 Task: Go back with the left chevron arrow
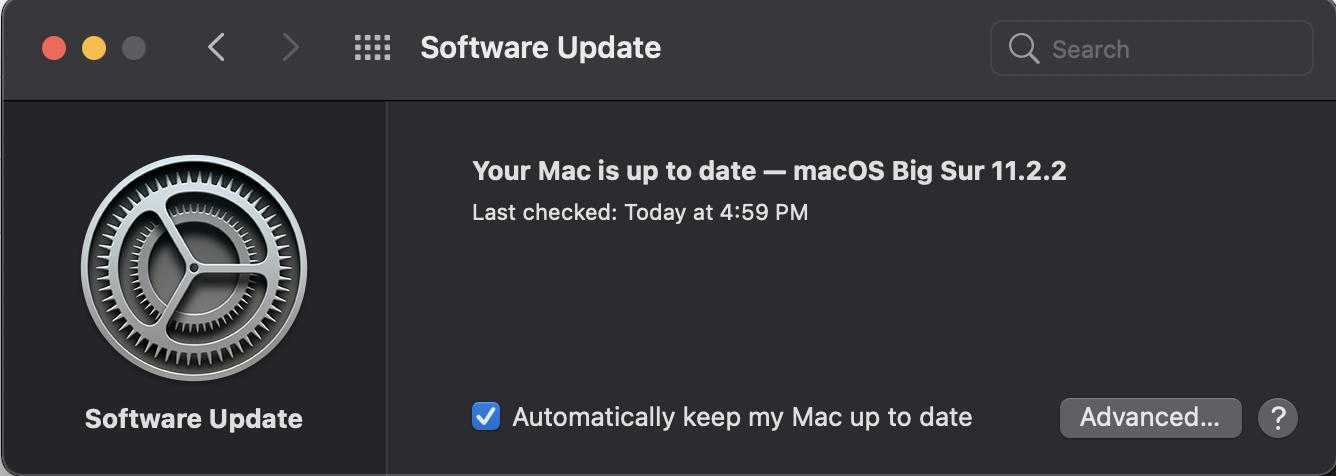pos(216,47)
